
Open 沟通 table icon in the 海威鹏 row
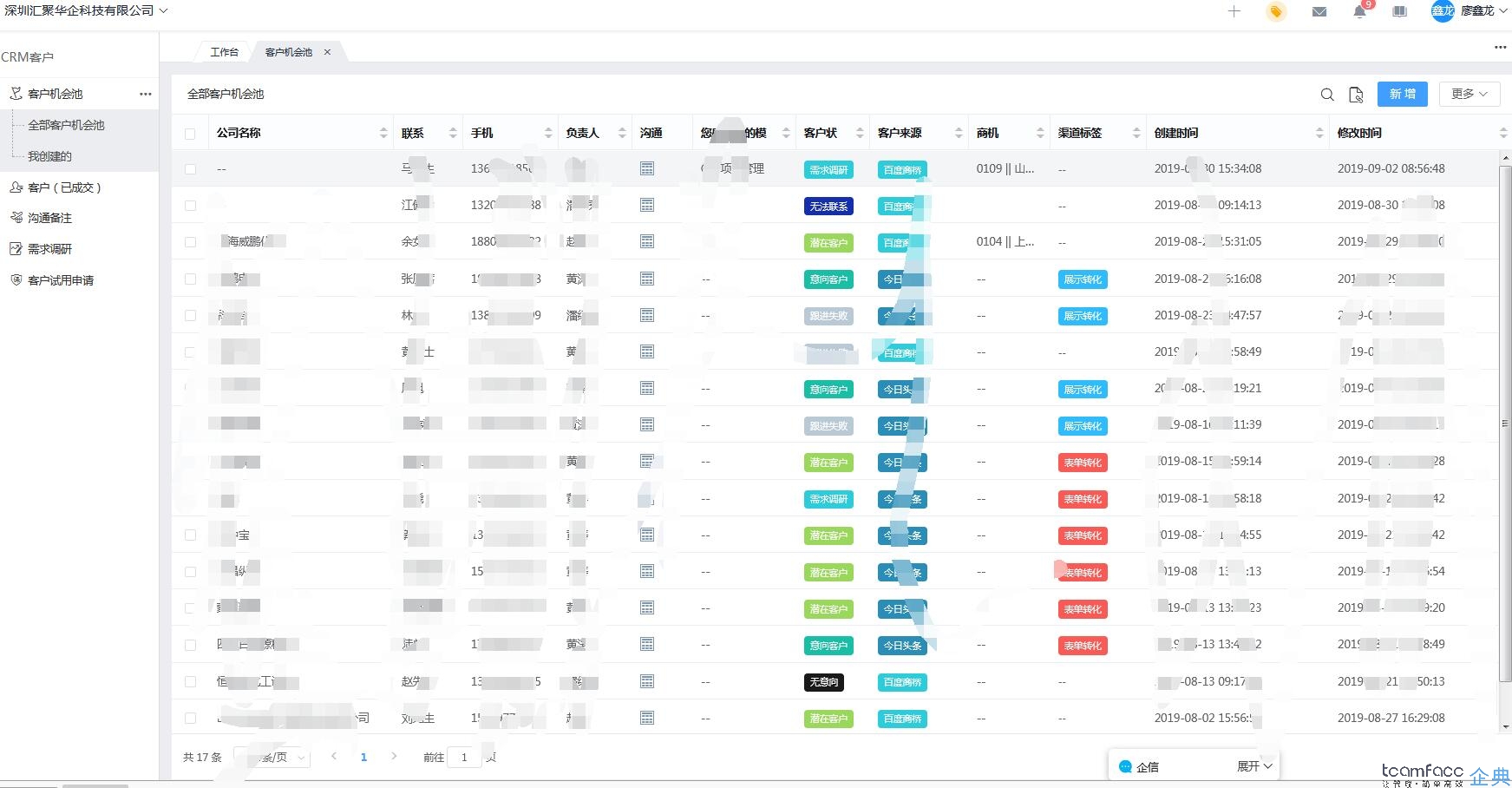647,241
